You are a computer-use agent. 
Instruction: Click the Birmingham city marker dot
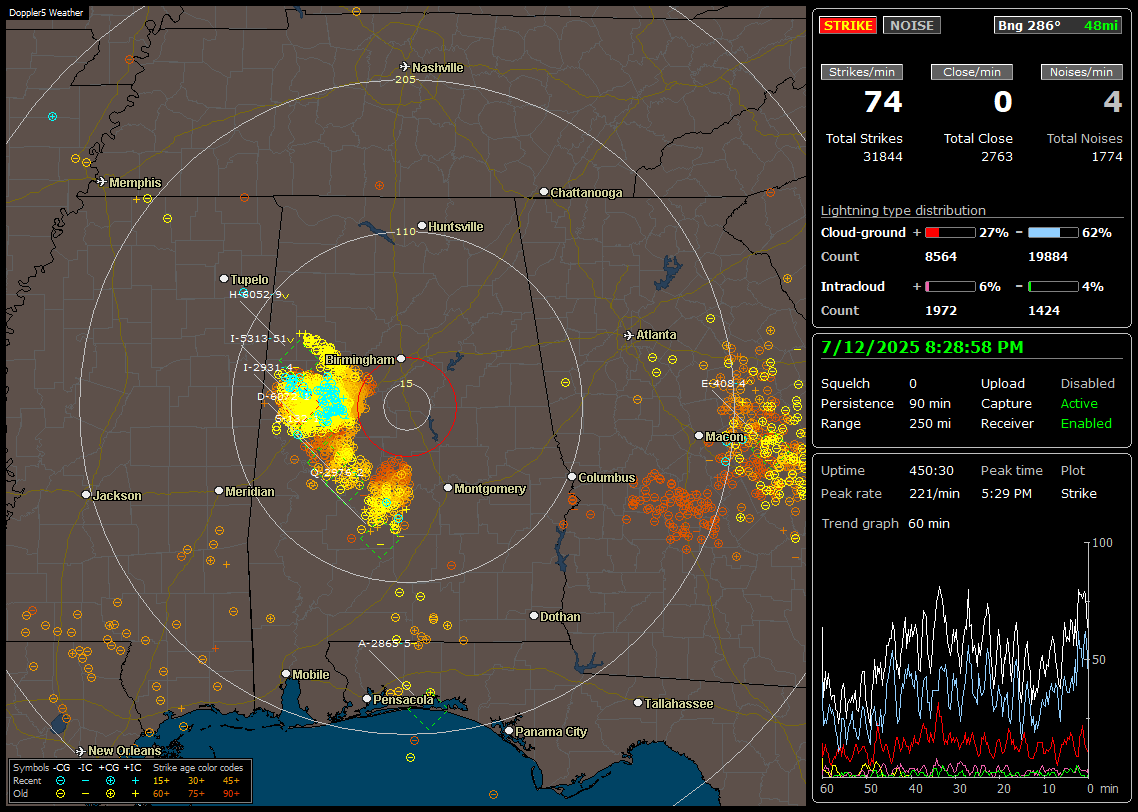click(401, 358)
